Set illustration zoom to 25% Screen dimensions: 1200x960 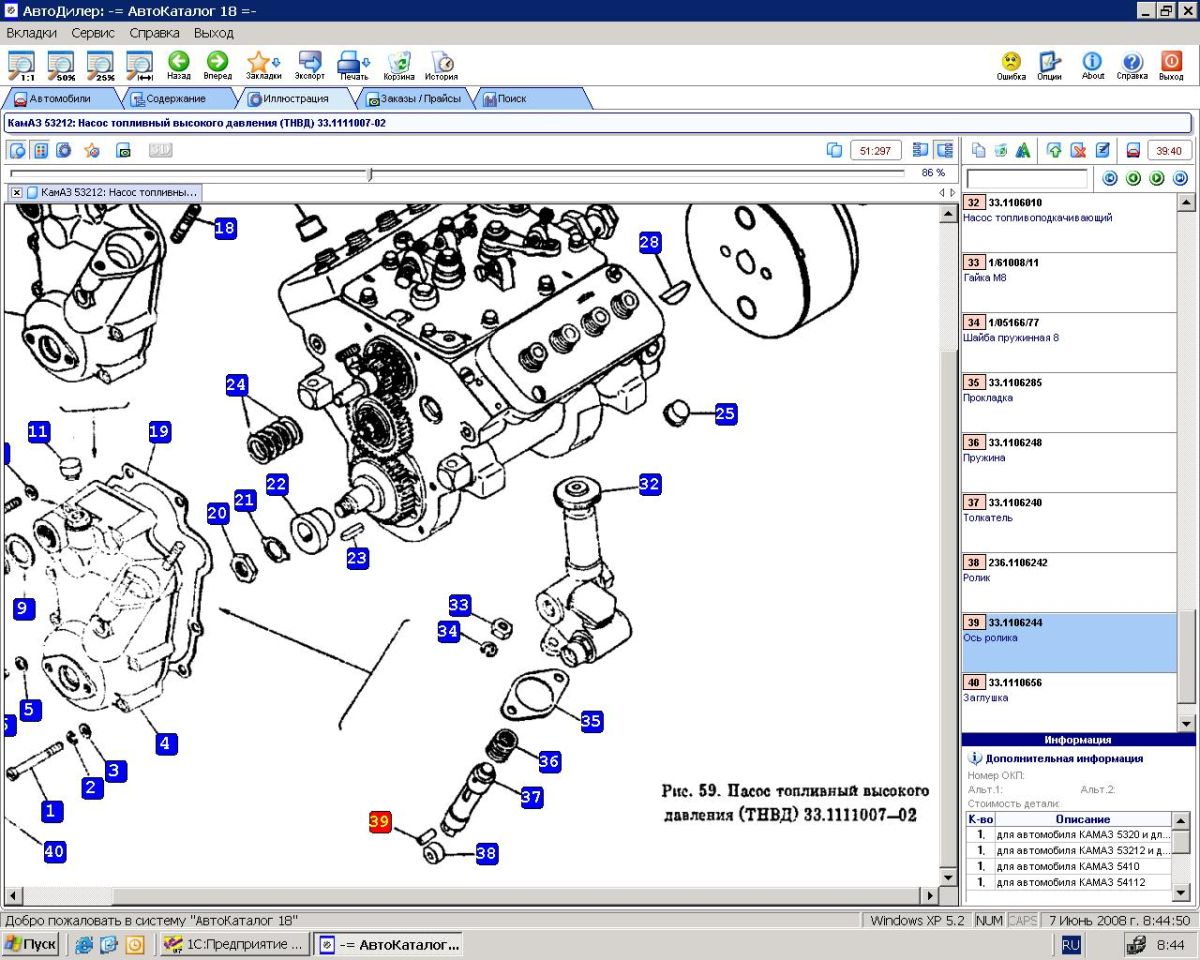coord(100,66)
